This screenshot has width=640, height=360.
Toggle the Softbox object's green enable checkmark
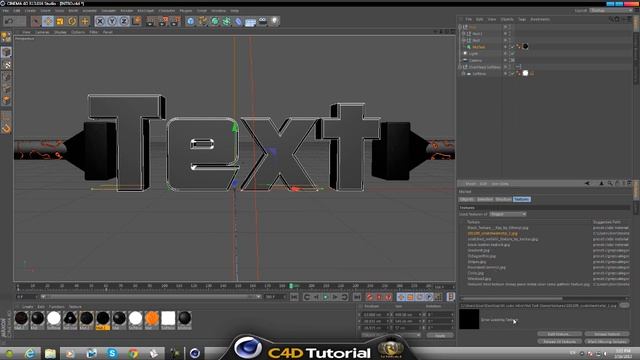(x=512, y=73)
